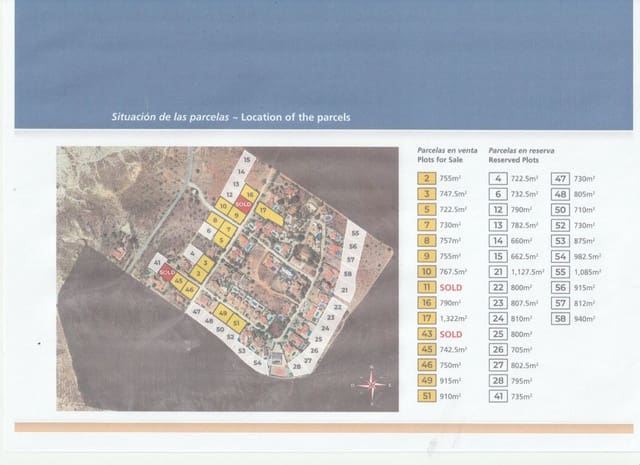Click yellow plot 8 on the map

click(x=215, y=221)
